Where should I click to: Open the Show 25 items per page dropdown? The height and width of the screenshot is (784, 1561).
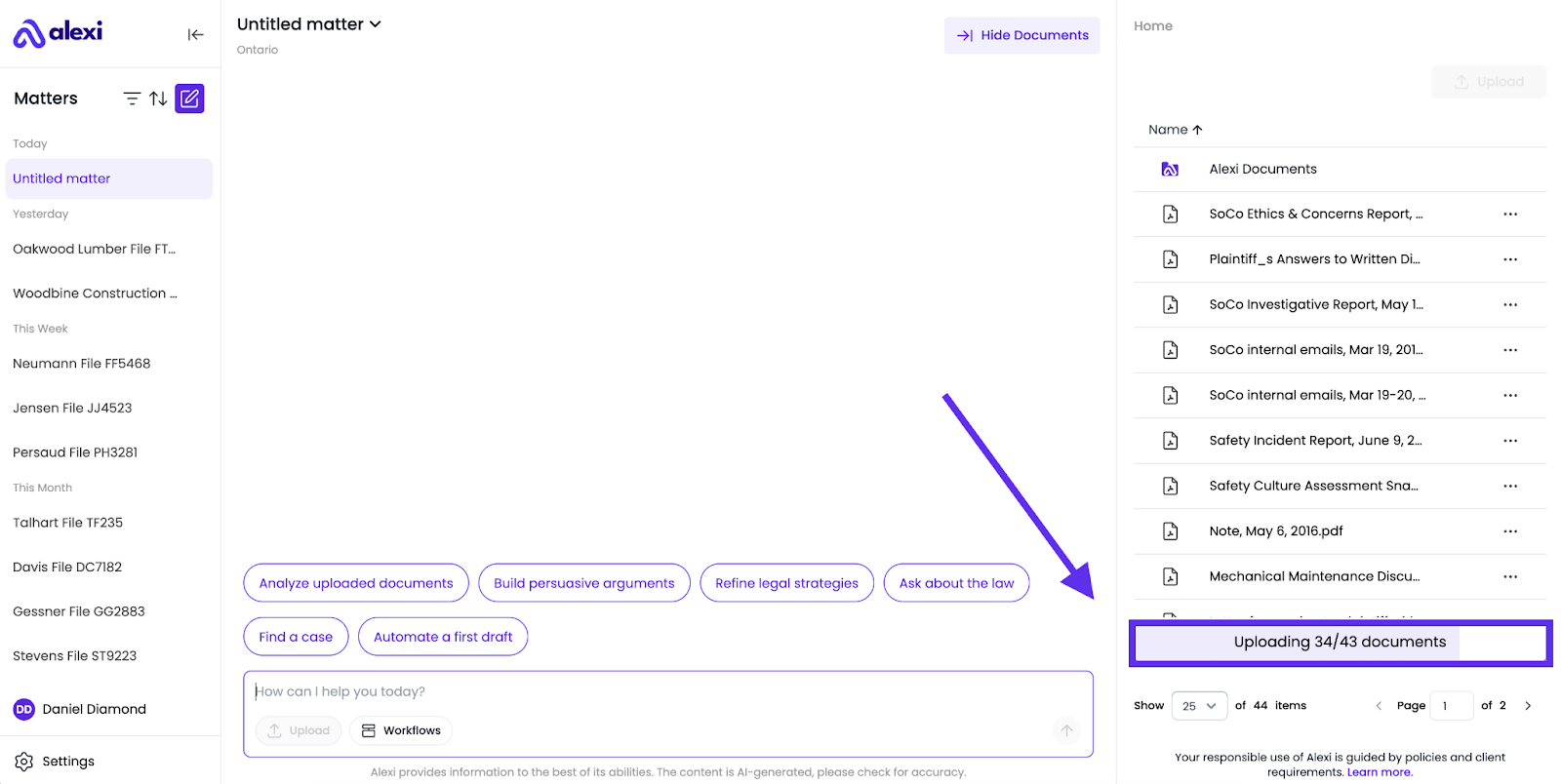[1199, 706]
